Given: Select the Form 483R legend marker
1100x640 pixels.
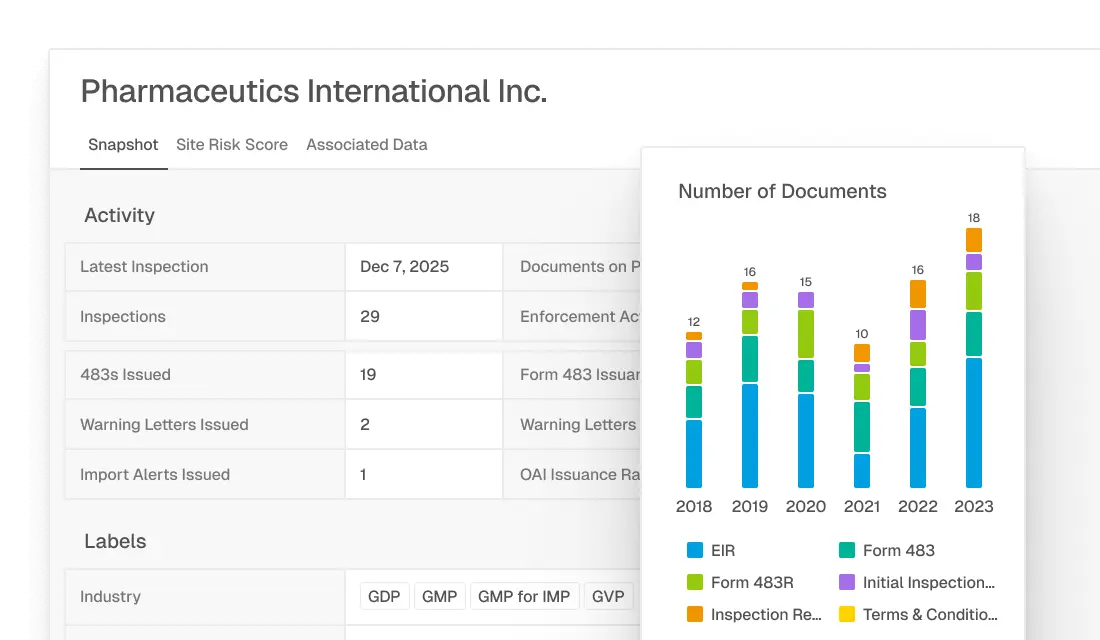Looking at the screenshot, I should [x=694, y=582].
